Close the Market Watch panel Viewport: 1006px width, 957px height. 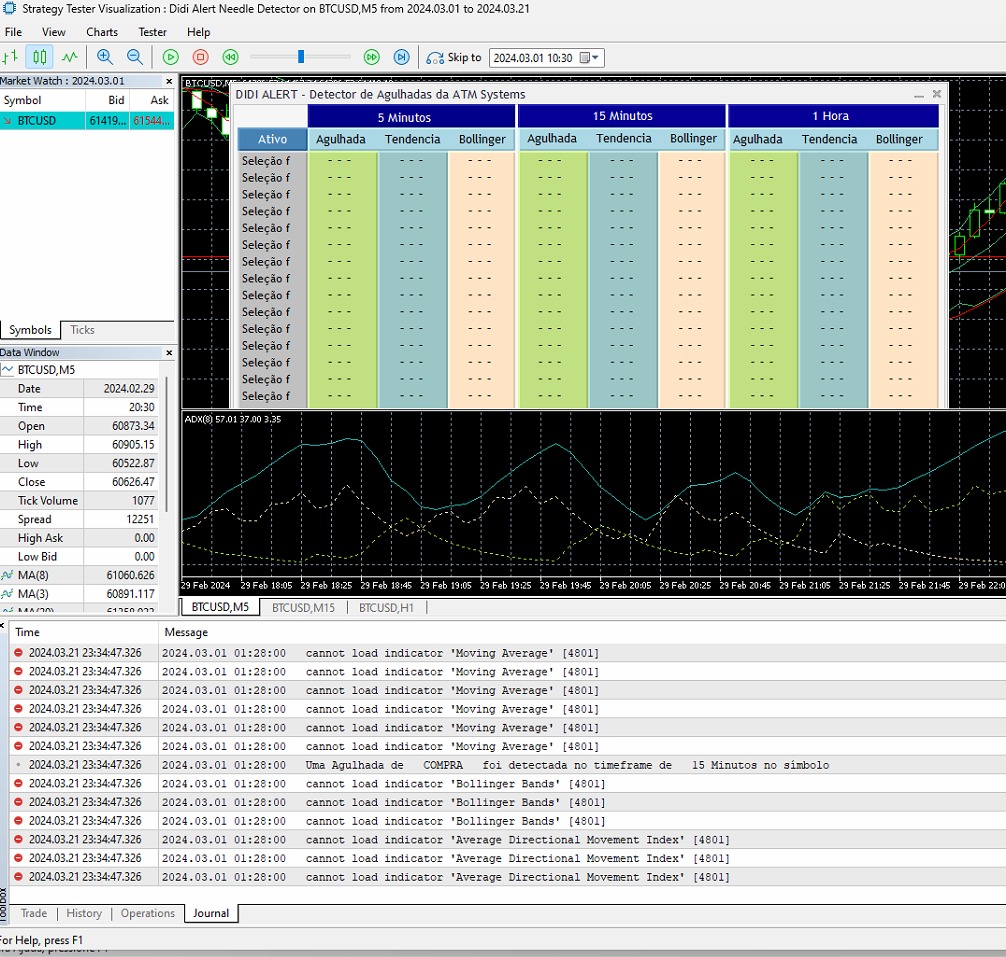coord(169,81)
